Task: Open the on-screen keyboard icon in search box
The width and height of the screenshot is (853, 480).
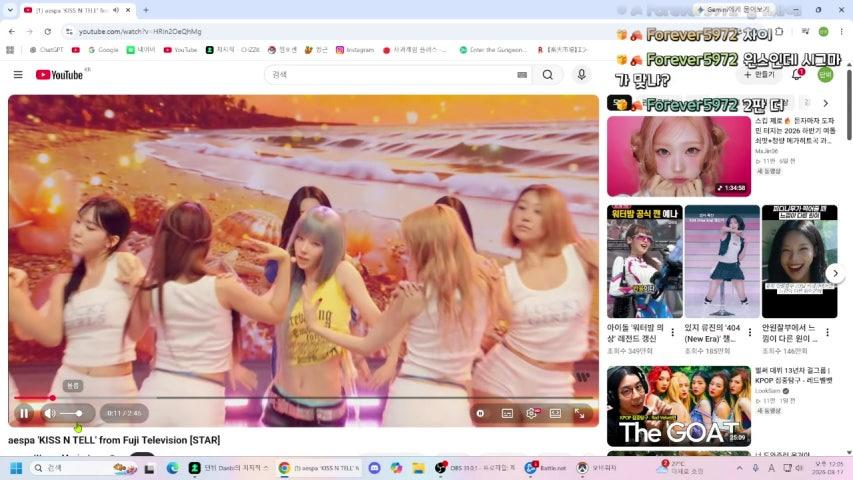Action: click(522, 75)
